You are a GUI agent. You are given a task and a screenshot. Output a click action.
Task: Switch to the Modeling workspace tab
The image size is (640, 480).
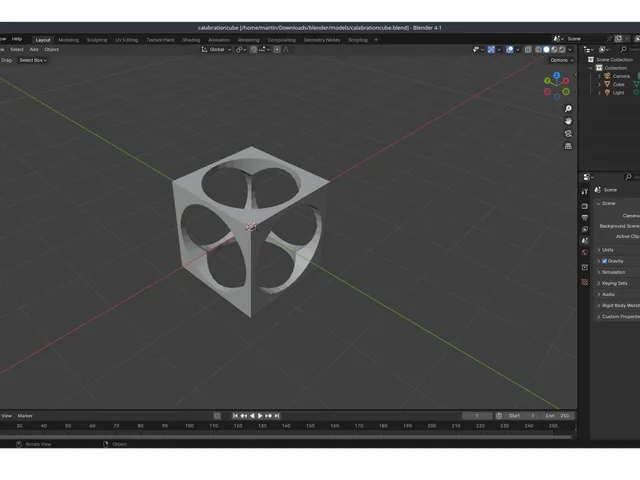click(69, 40)
